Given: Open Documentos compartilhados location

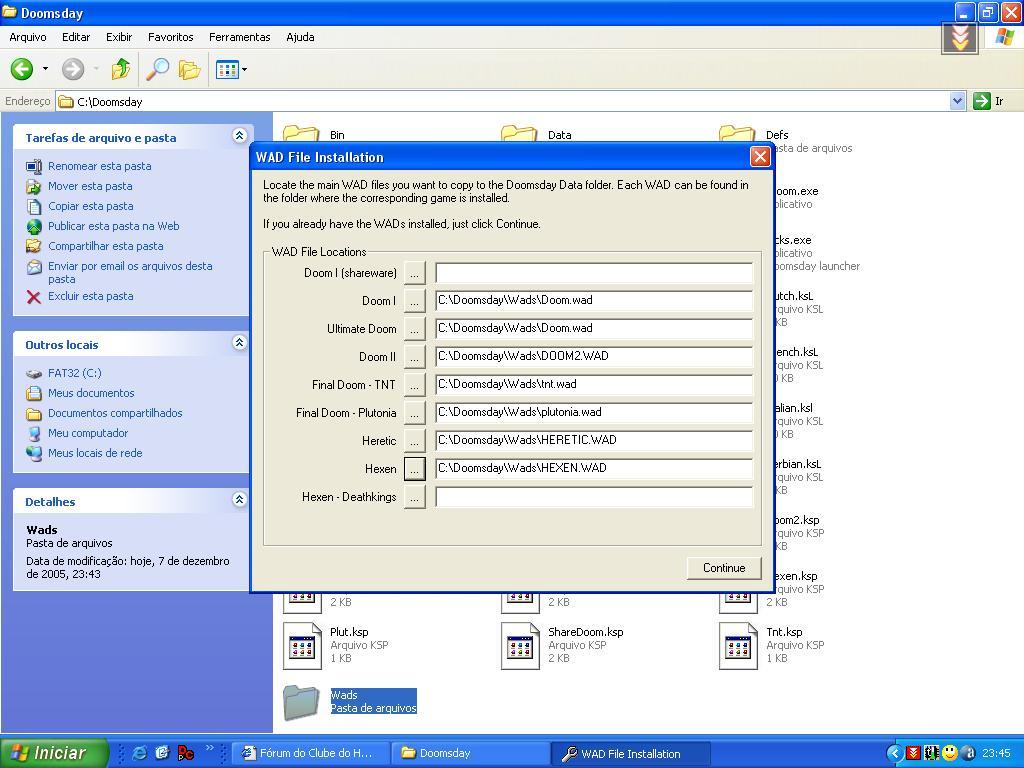Looking at the screenshot, I should tap(115, 413).
